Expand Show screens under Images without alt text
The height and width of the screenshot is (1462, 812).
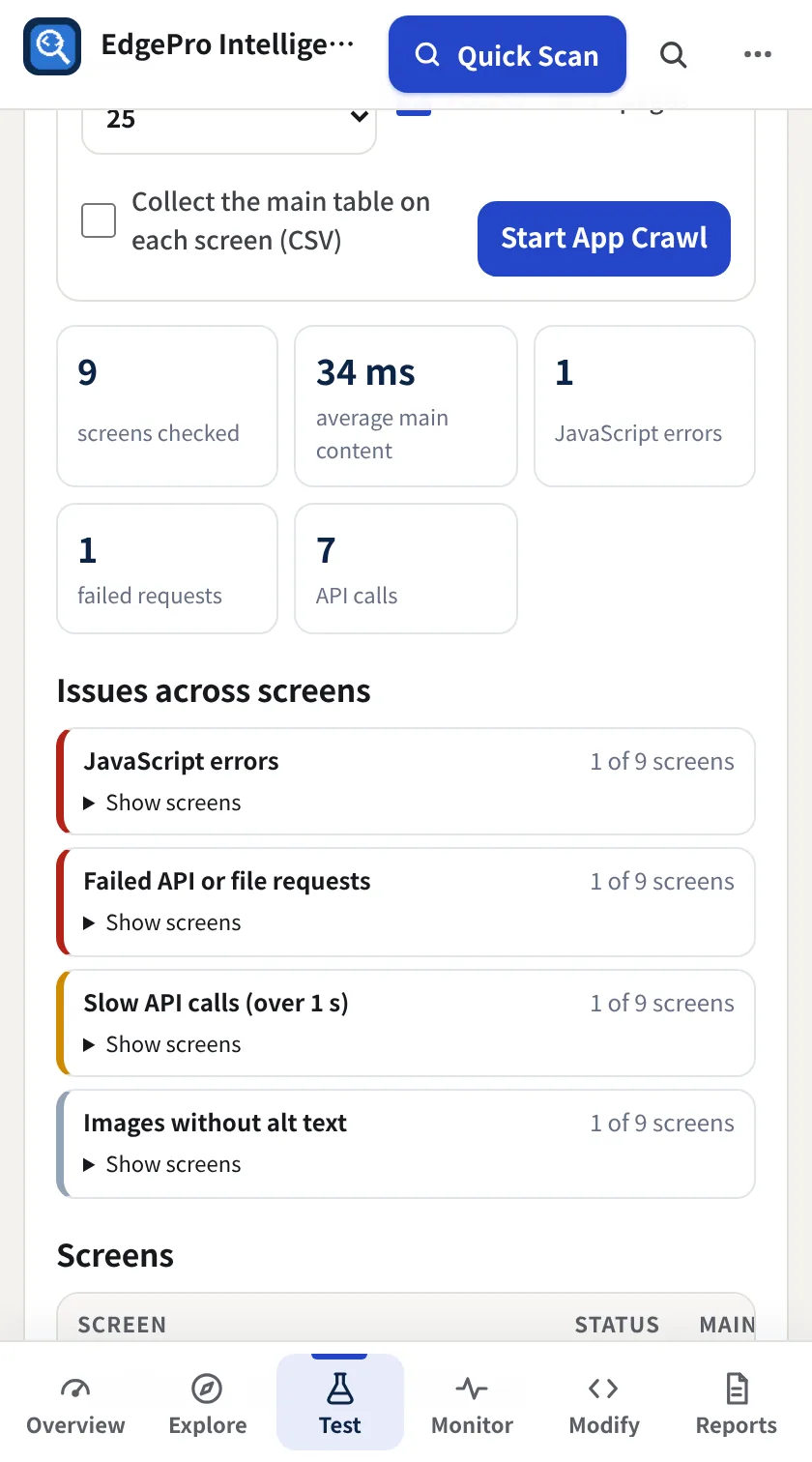point(162,1164)
